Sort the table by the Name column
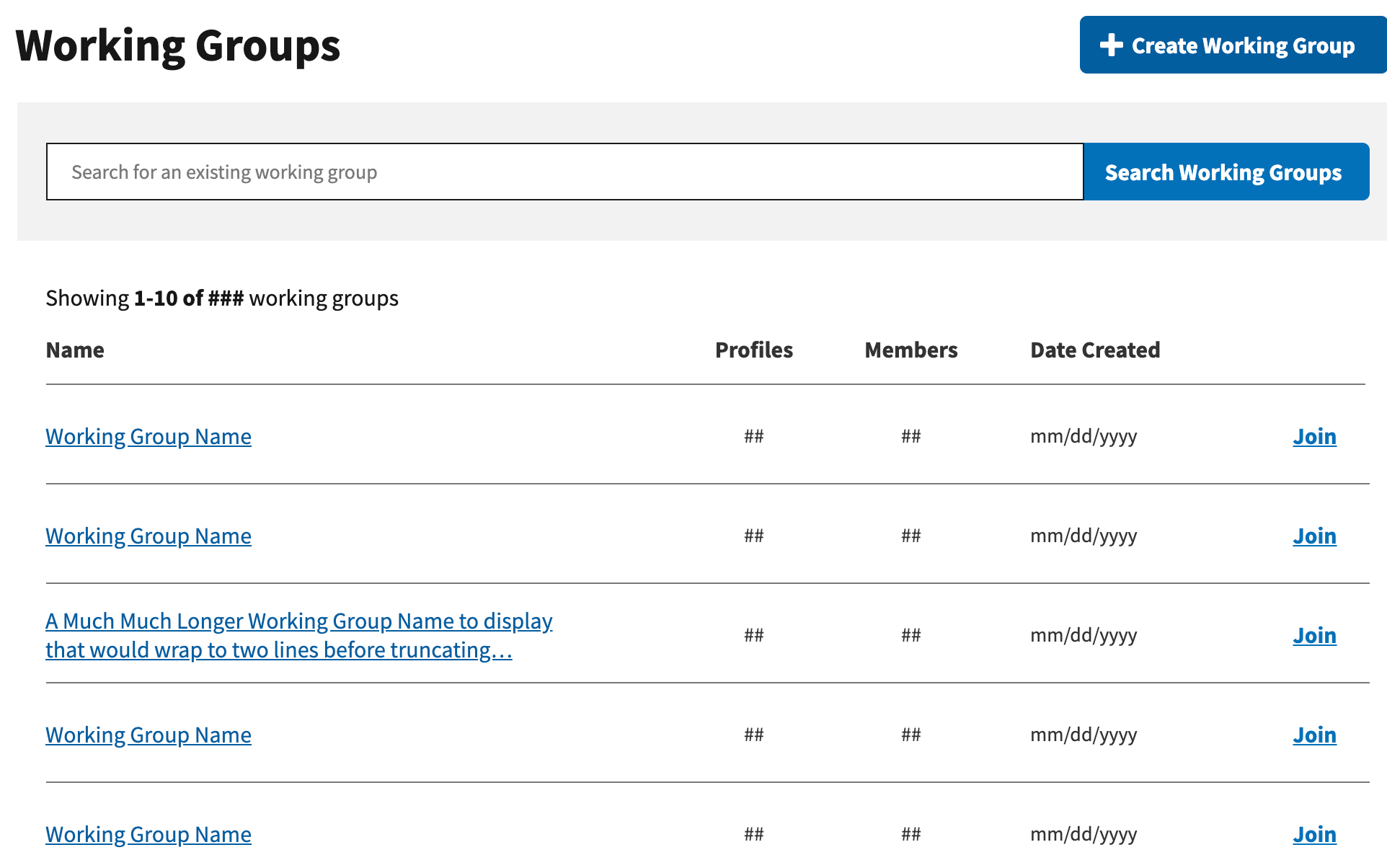The image size is (1387, 868). pyautogui.click(x=74, y=350)
